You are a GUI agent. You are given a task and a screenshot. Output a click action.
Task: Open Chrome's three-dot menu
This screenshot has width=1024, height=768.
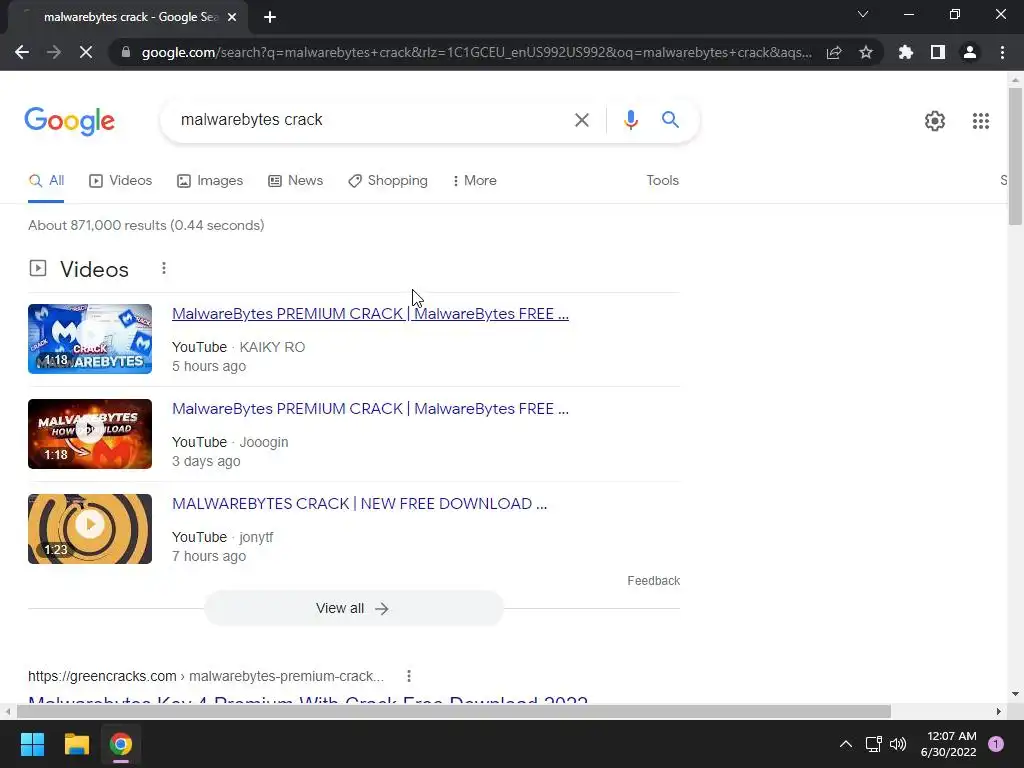[x=1002, y=52]
